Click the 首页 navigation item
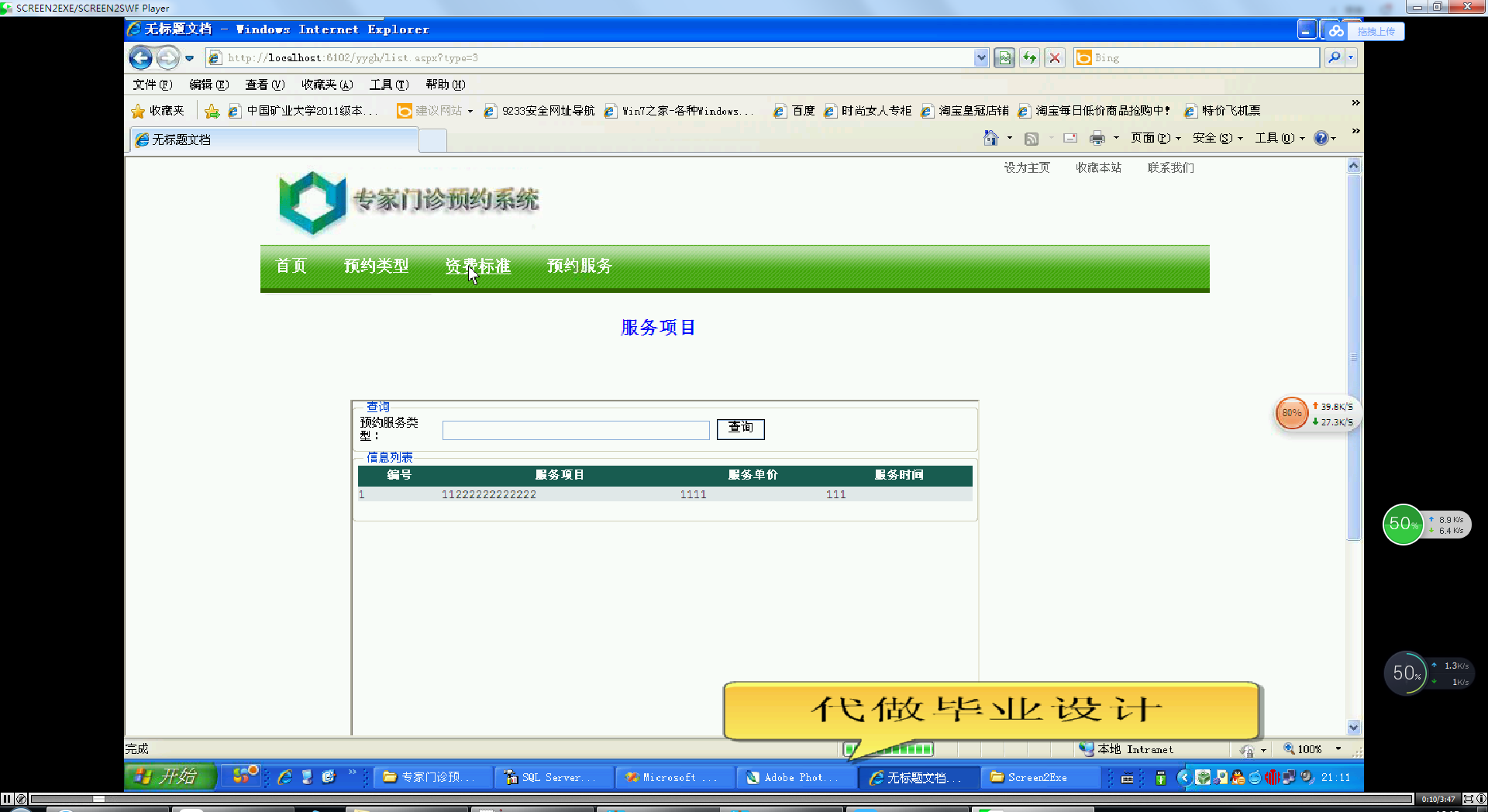This screenshot has height=812, width=1488. point(291,266)
